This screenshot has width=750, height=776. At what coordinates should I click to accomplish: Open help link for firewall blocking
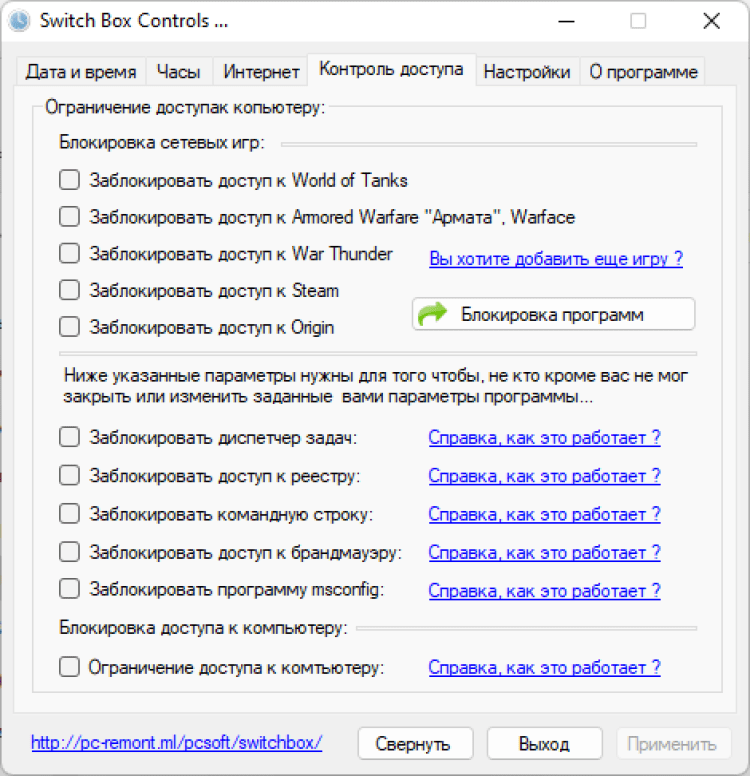(544, 552)
